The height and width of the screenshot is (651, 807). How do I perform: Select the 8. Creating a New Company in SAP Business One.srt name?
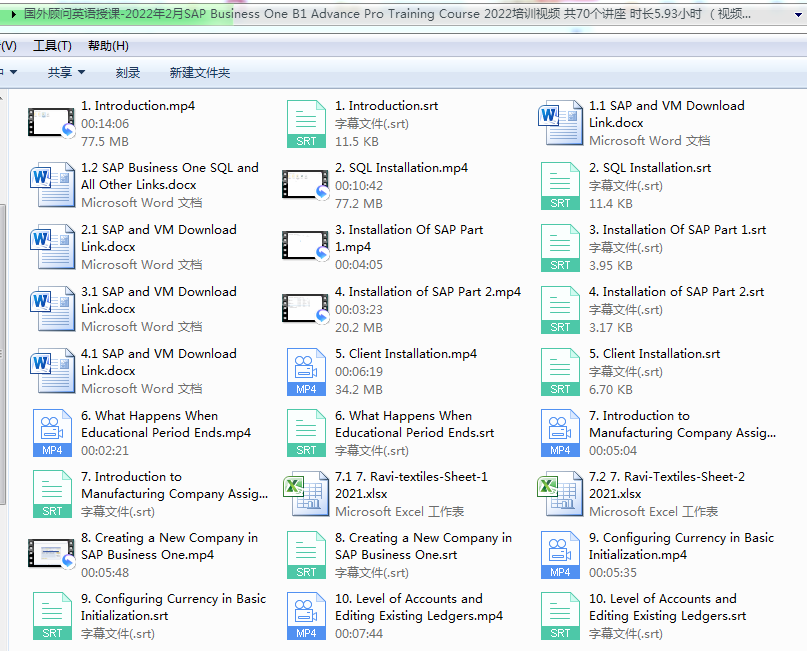point(423,546)
